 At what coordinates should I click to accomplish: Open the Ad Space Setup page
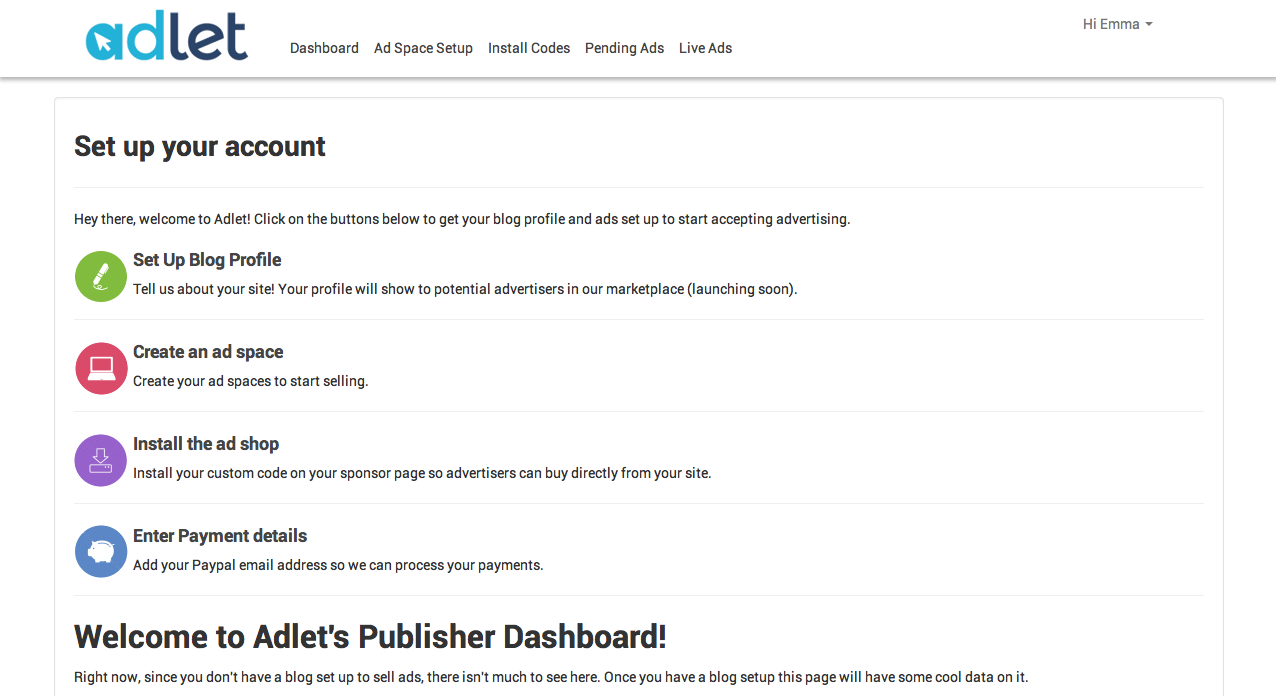(423, 48)
